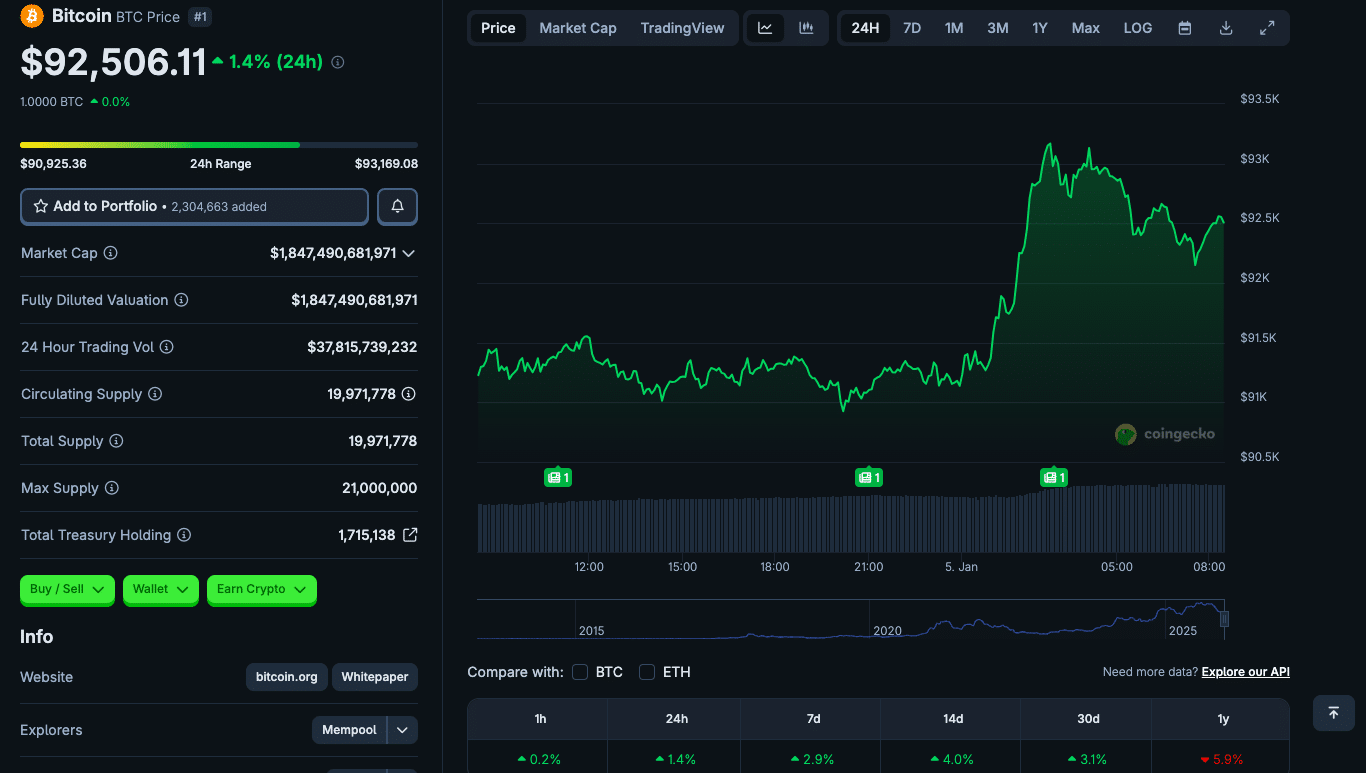Image resolution: width=1366 pixels, height=773 pixels.
Task: Open the Mempool explorers dropdown
Action: [402, 730]
